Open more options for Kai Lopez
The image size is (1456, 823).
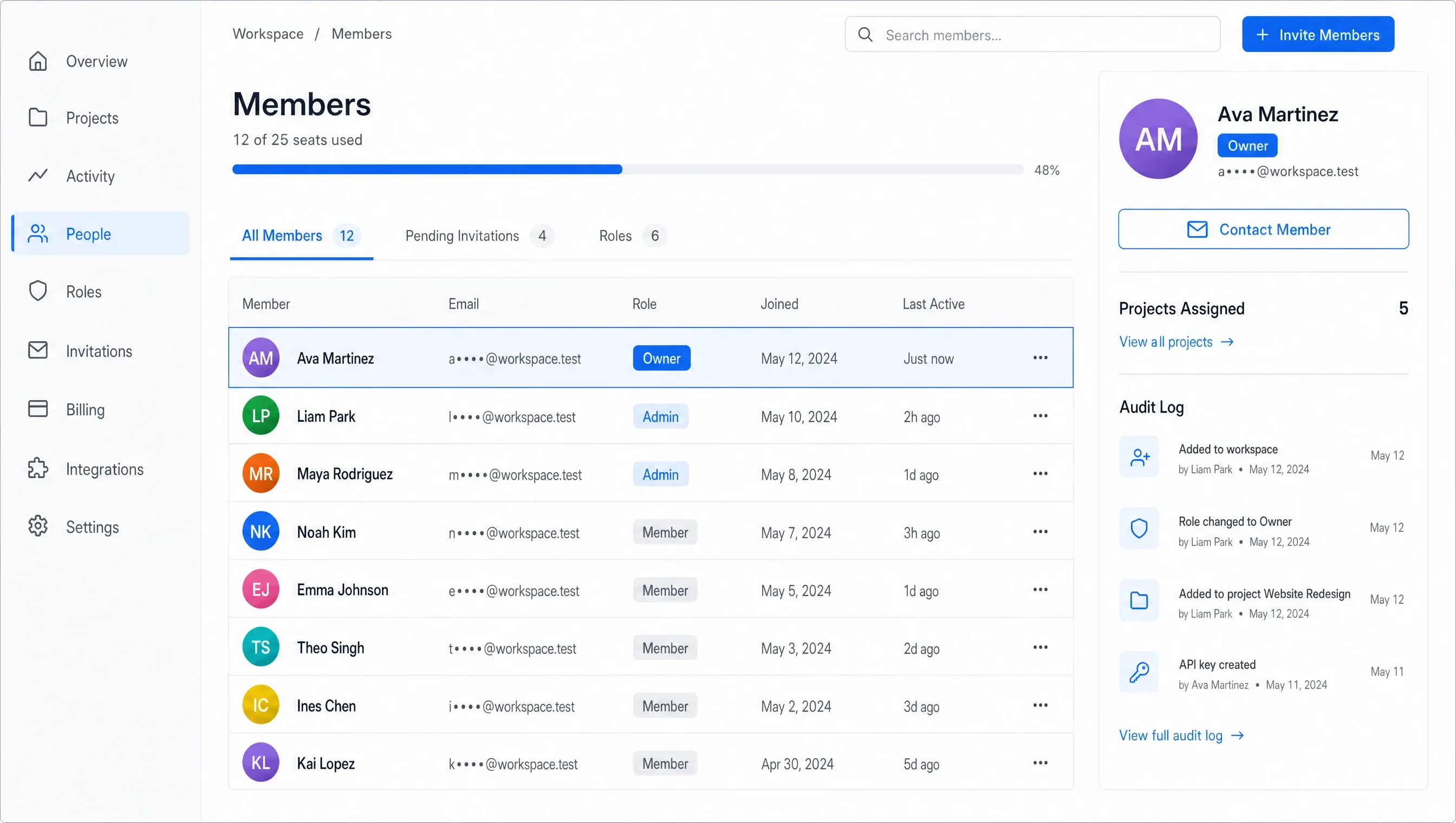coord(1041,763)
